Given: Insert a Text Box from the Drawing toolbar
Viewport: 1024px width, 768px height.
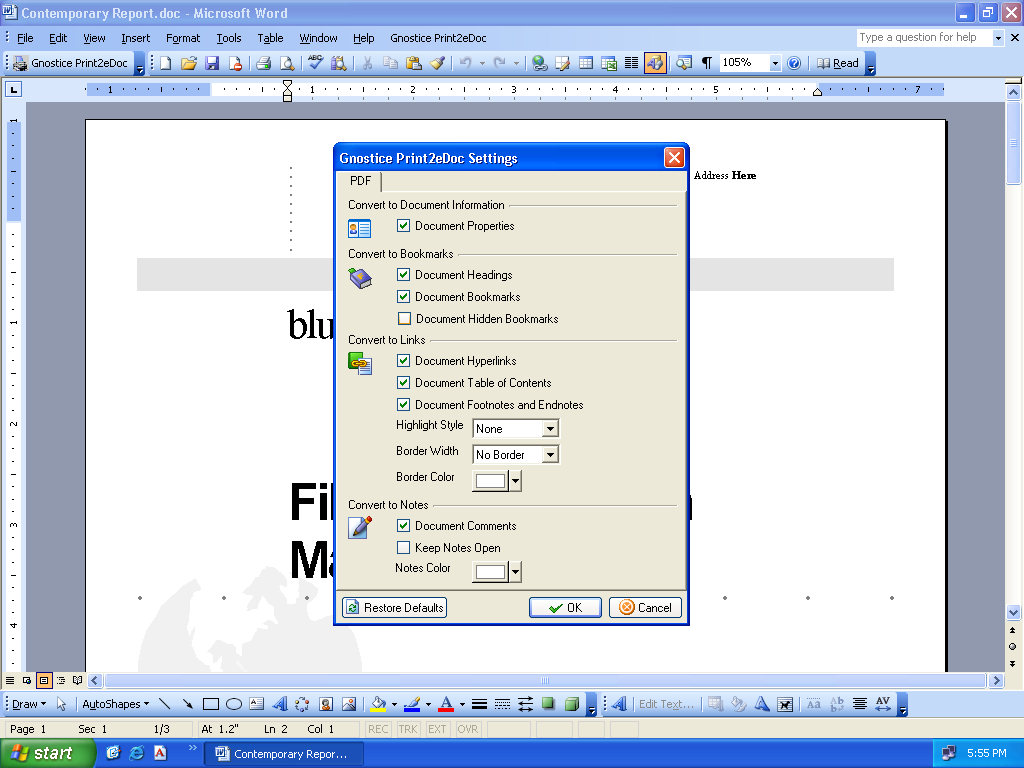Looking at the screenshot, I should click(257, 704).
